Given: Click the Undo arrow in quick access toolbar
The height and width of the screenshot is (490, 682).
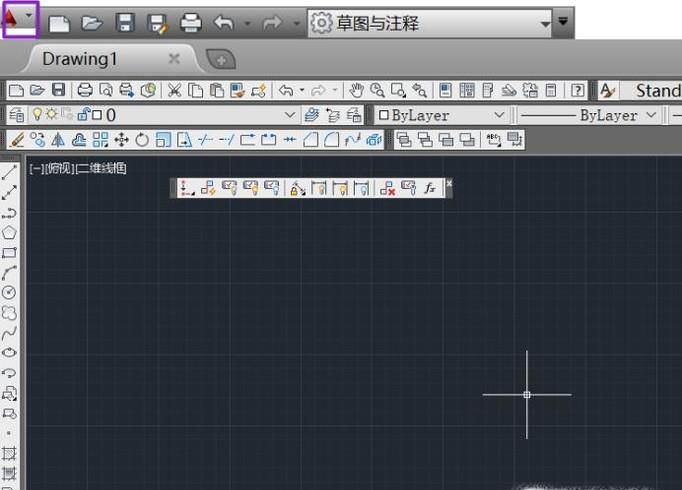Looking at the screenshot, I should click(x=224, y=23).
